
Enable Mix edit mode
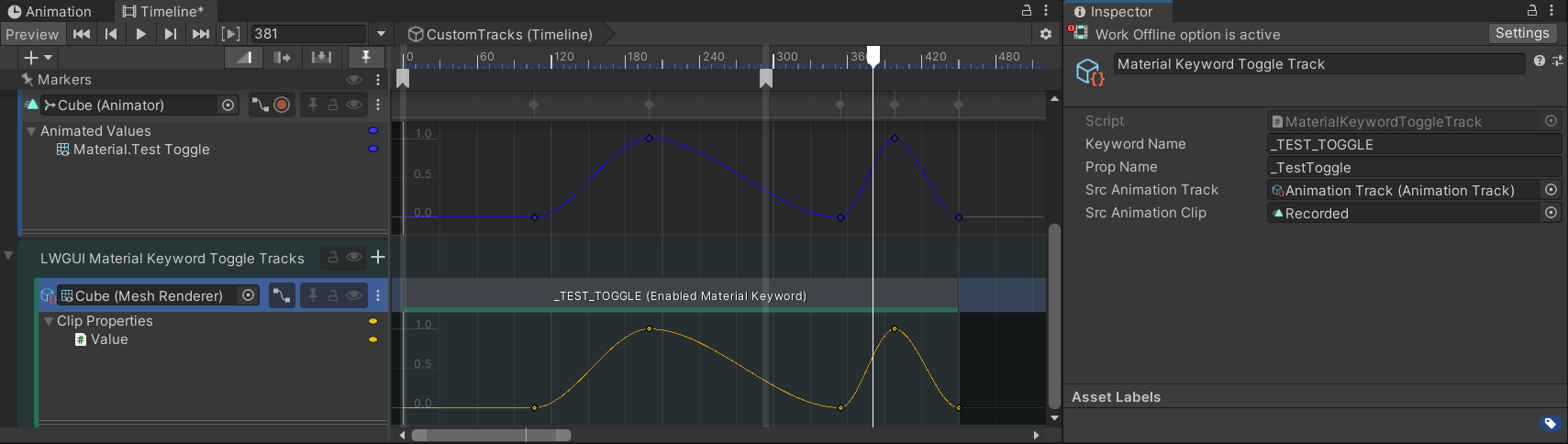point(243,57)
